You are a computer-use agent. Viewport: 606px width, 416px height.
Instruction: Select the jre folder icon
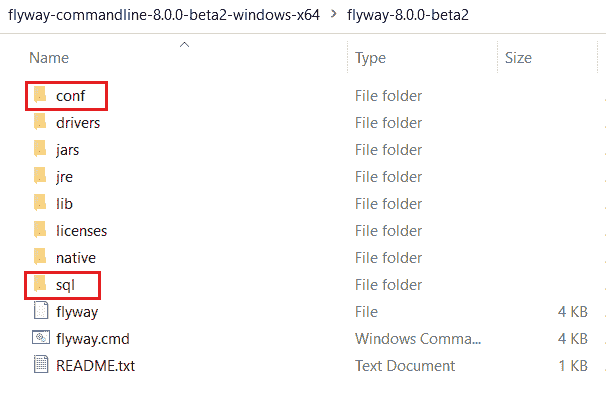click(x=40, y=176)
